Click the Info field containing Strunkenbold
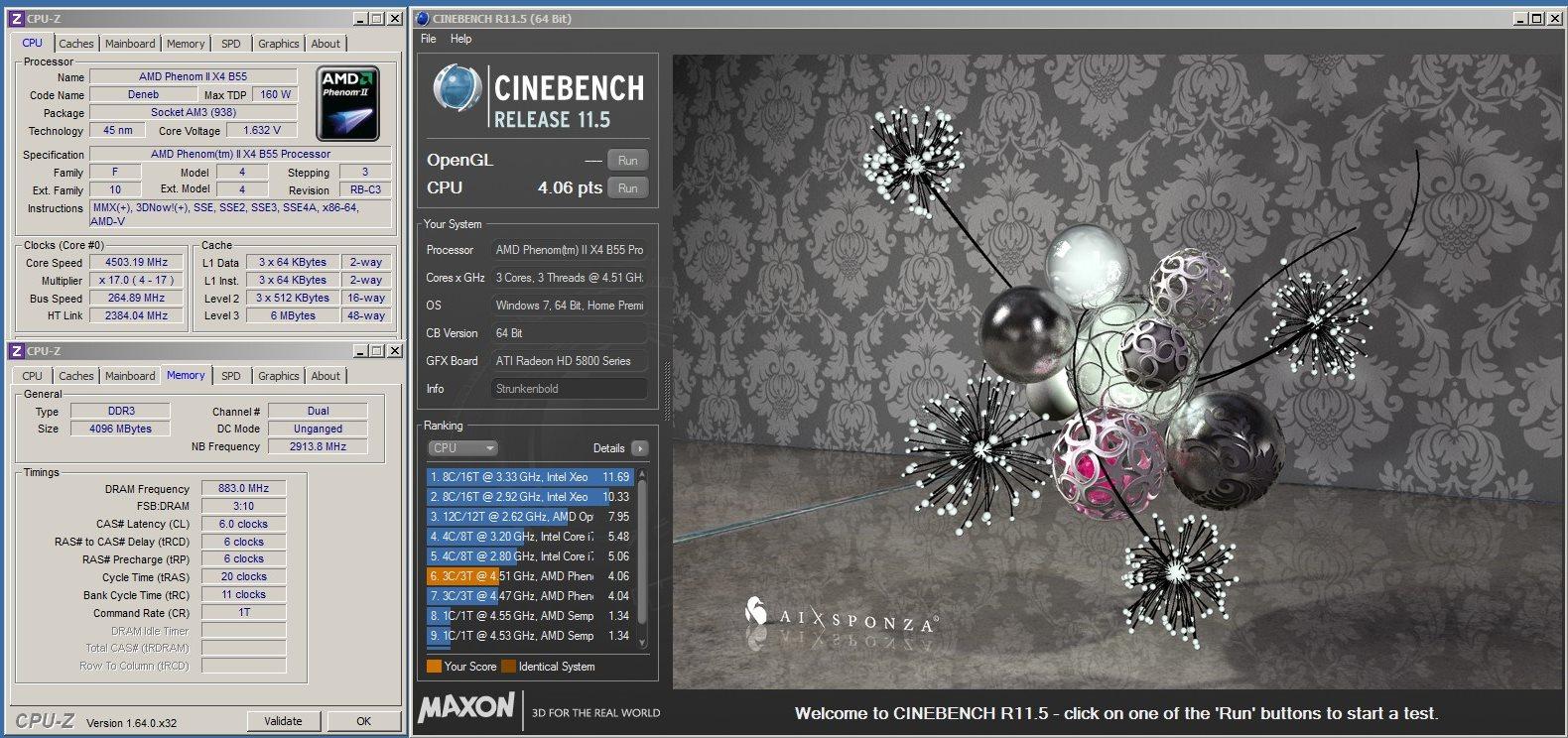 click(x=570, y=389)
